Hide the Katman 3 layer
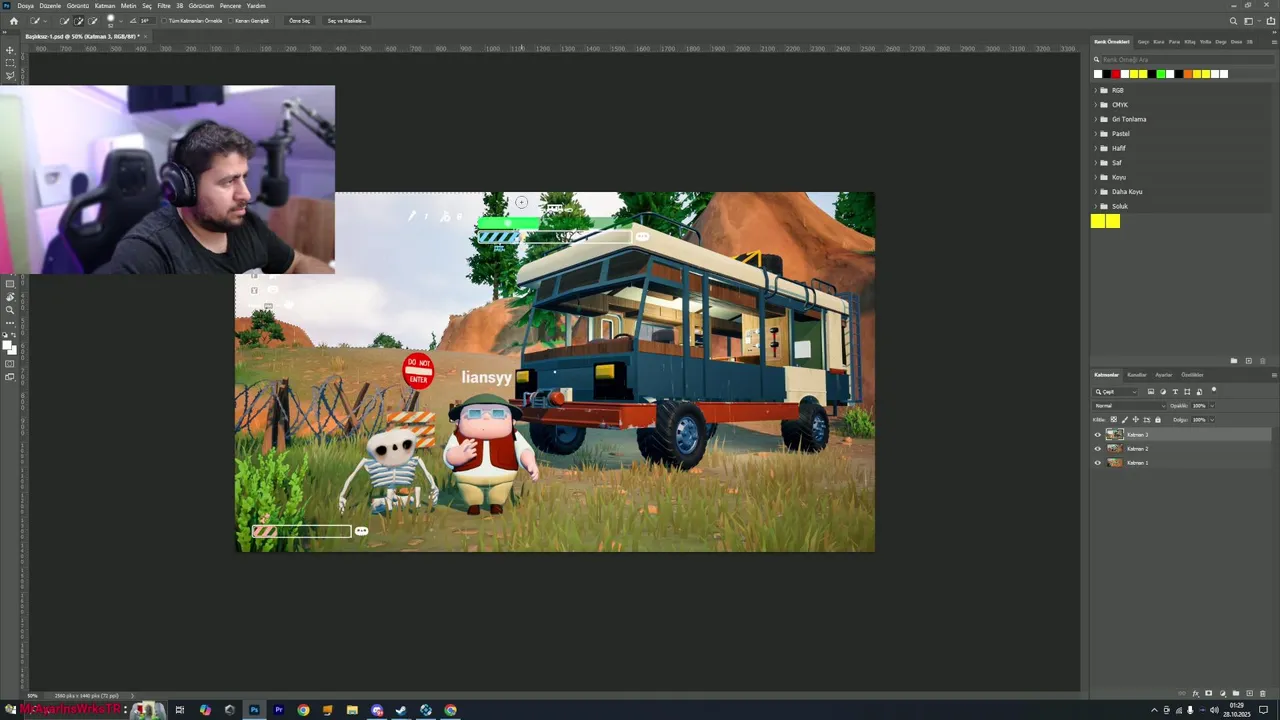Screen dimensions: 1280x720 pos(1097,435)
